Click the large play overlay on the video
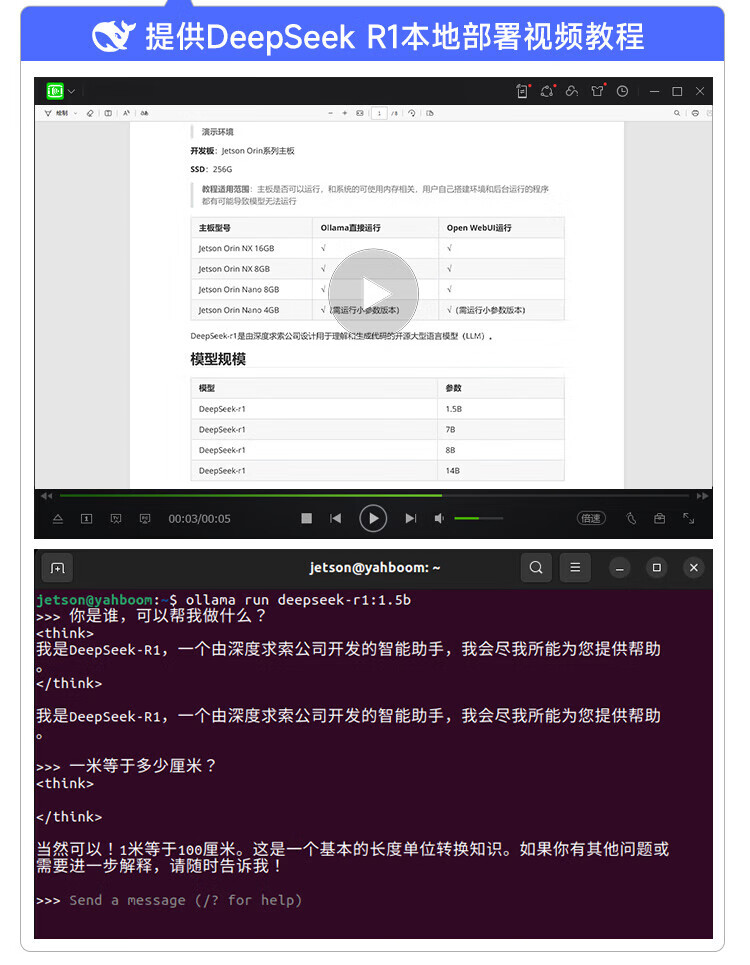This screenshot has height=965, width=750. point(373,294)
